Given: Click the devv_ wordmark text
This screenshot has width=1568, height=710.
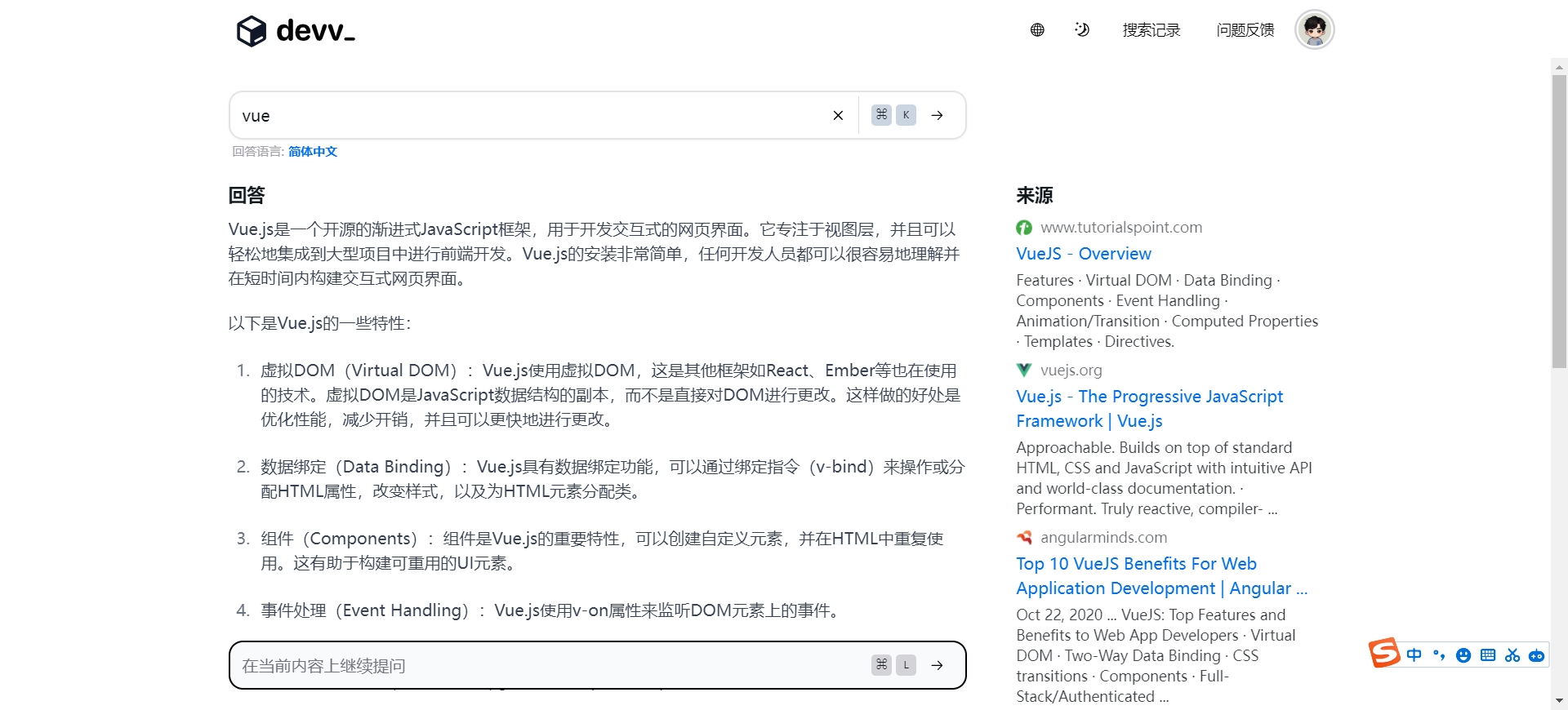Looking at the screenshot, I should click(315, 31).
